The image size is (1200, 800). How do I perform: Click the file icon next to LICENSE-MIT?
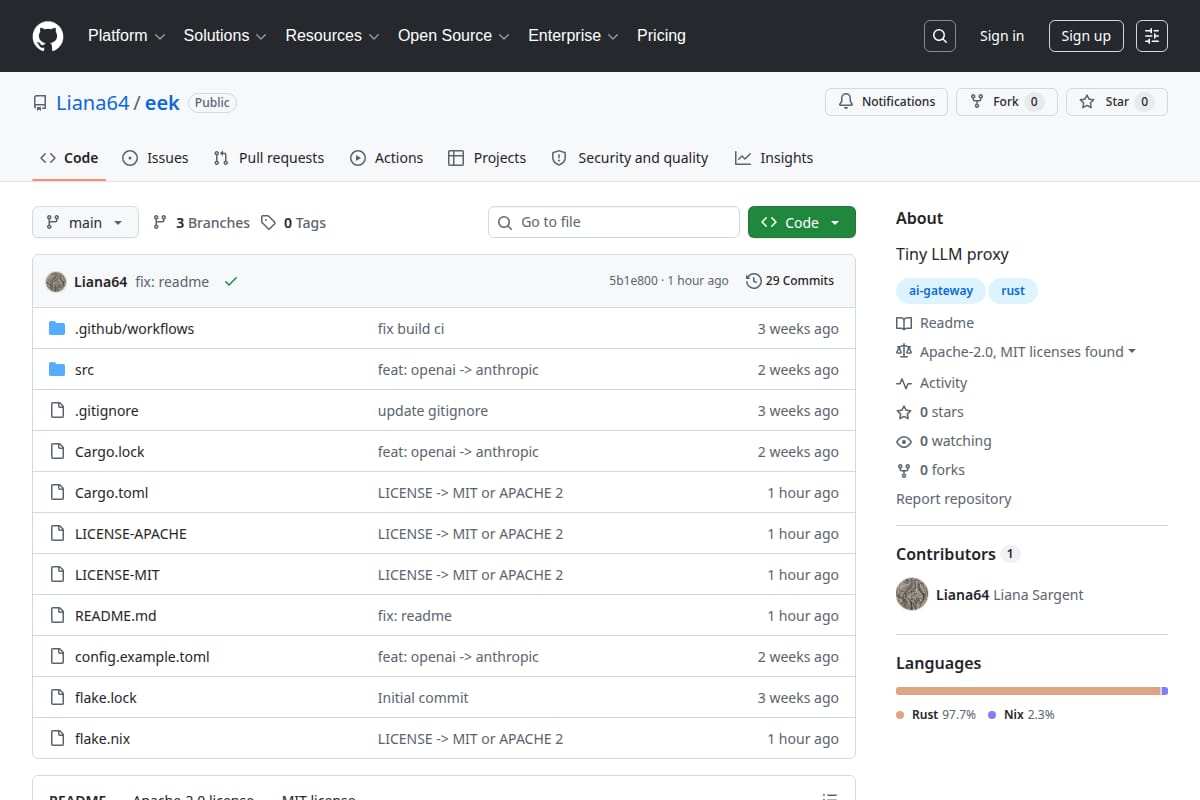click(57, 575)
